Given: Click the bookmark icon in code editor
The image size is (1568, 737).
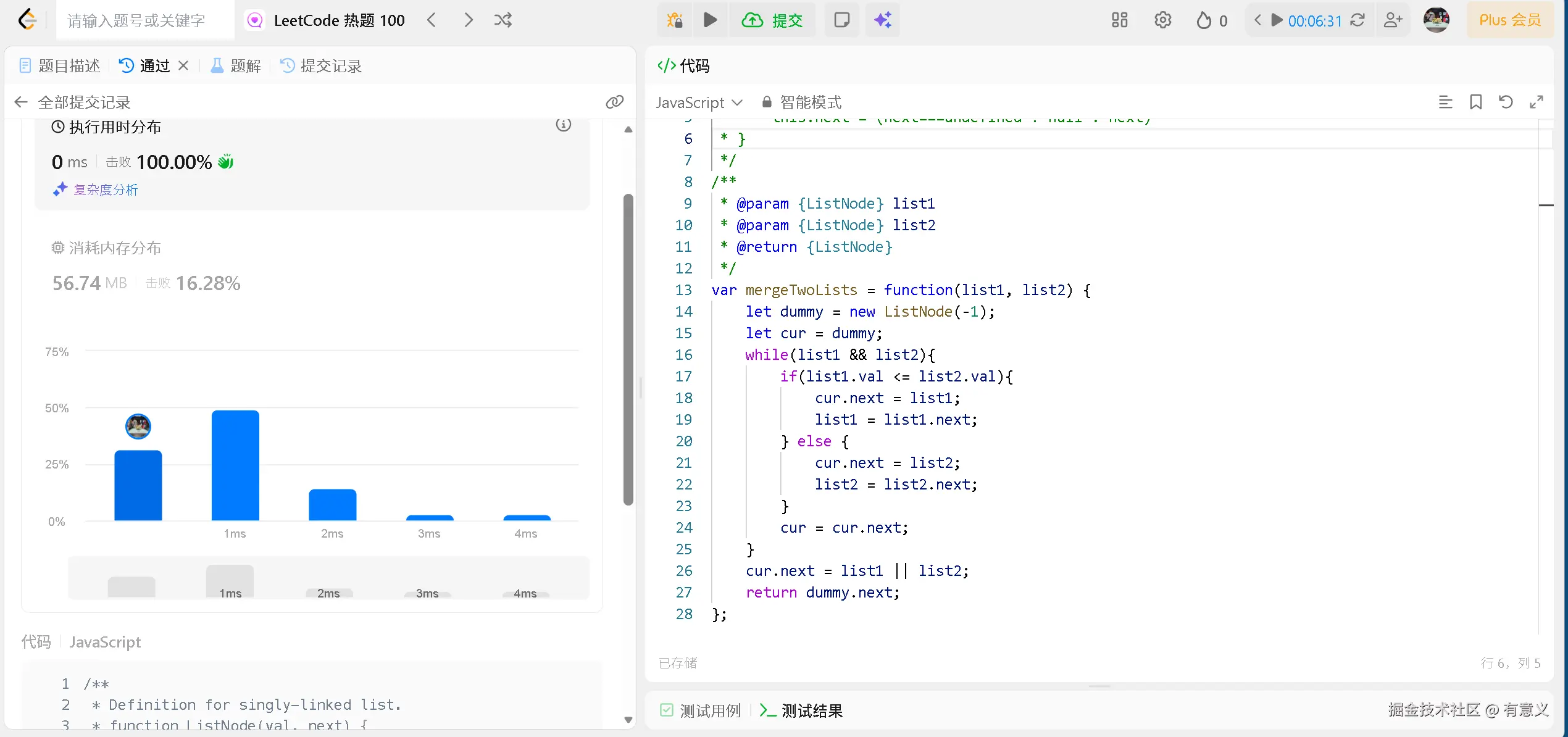Looking at the screenshot, I should (x=1475, y=102).
